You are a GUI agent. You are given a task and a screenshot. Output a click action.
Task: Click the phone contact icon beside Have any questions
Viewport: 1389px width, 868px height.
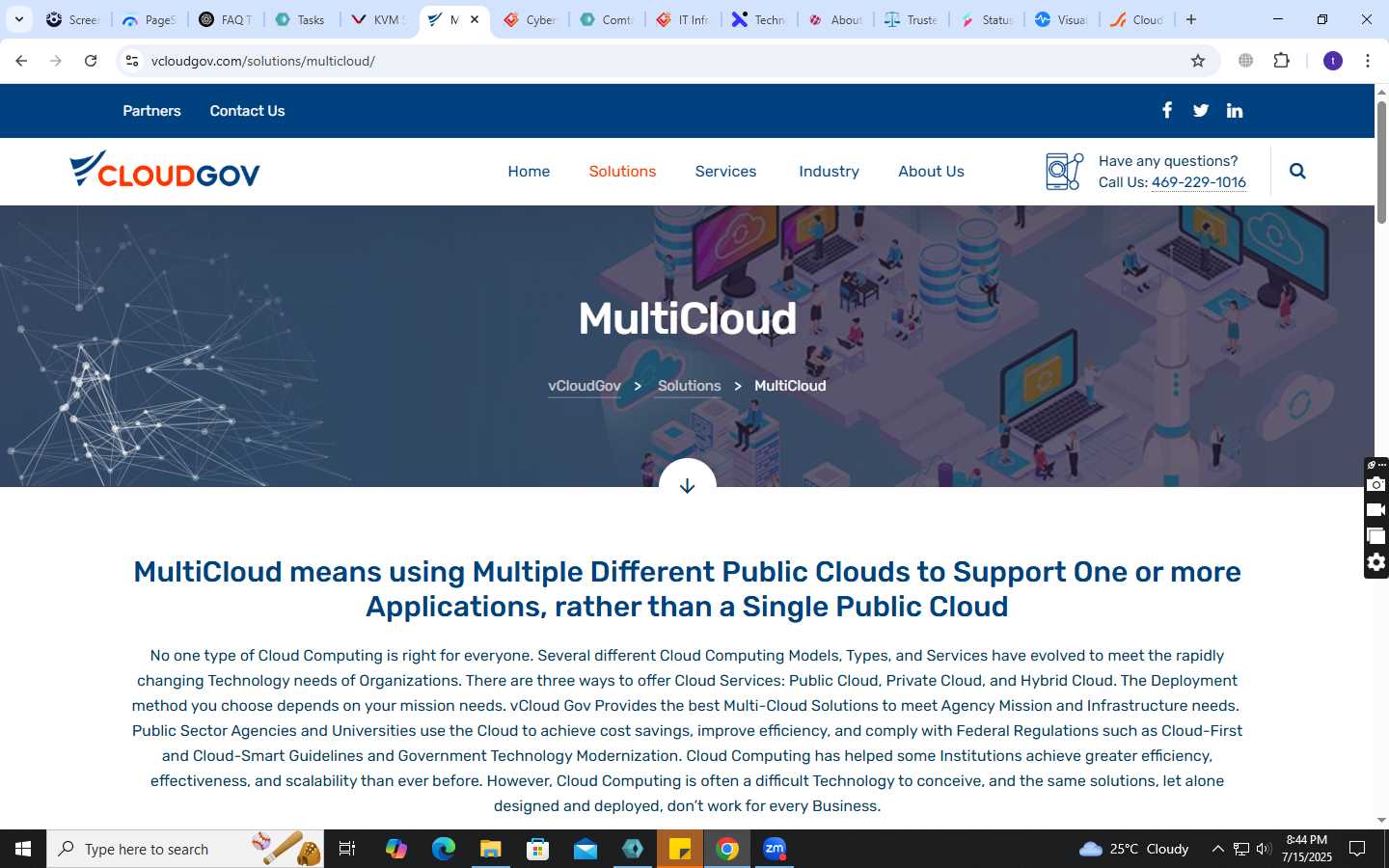1064,171
